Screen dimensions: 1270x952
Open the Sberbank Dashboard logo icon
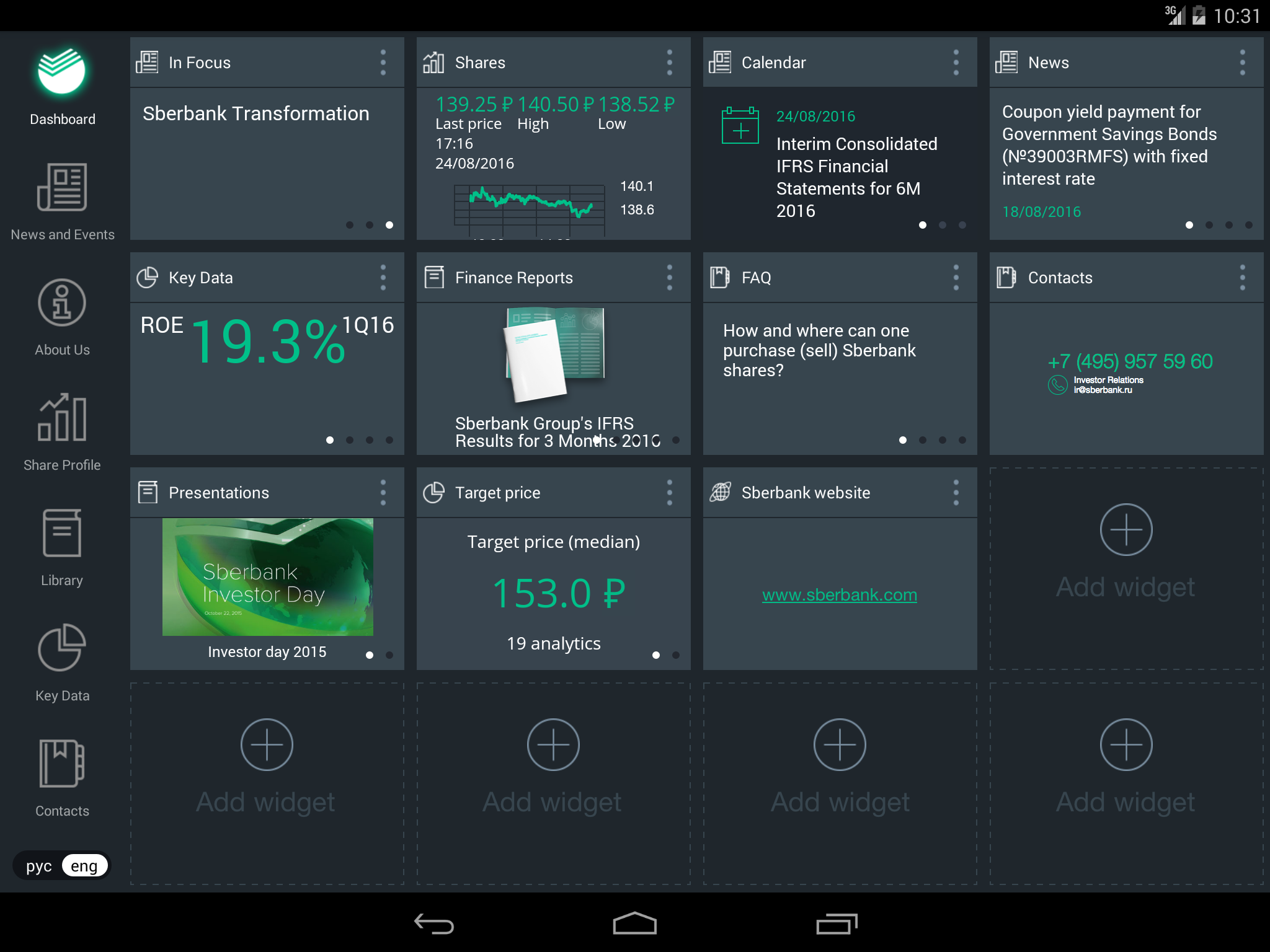tap(61, 71)
